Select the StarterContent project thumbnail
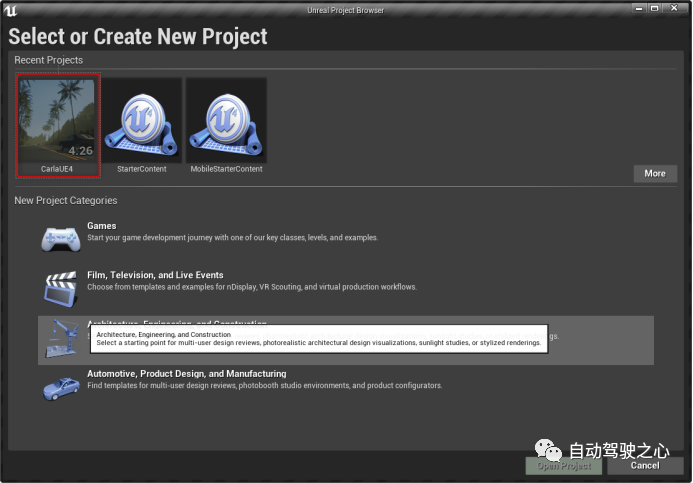This screenshot has width=693, height=483. [142, 121]
